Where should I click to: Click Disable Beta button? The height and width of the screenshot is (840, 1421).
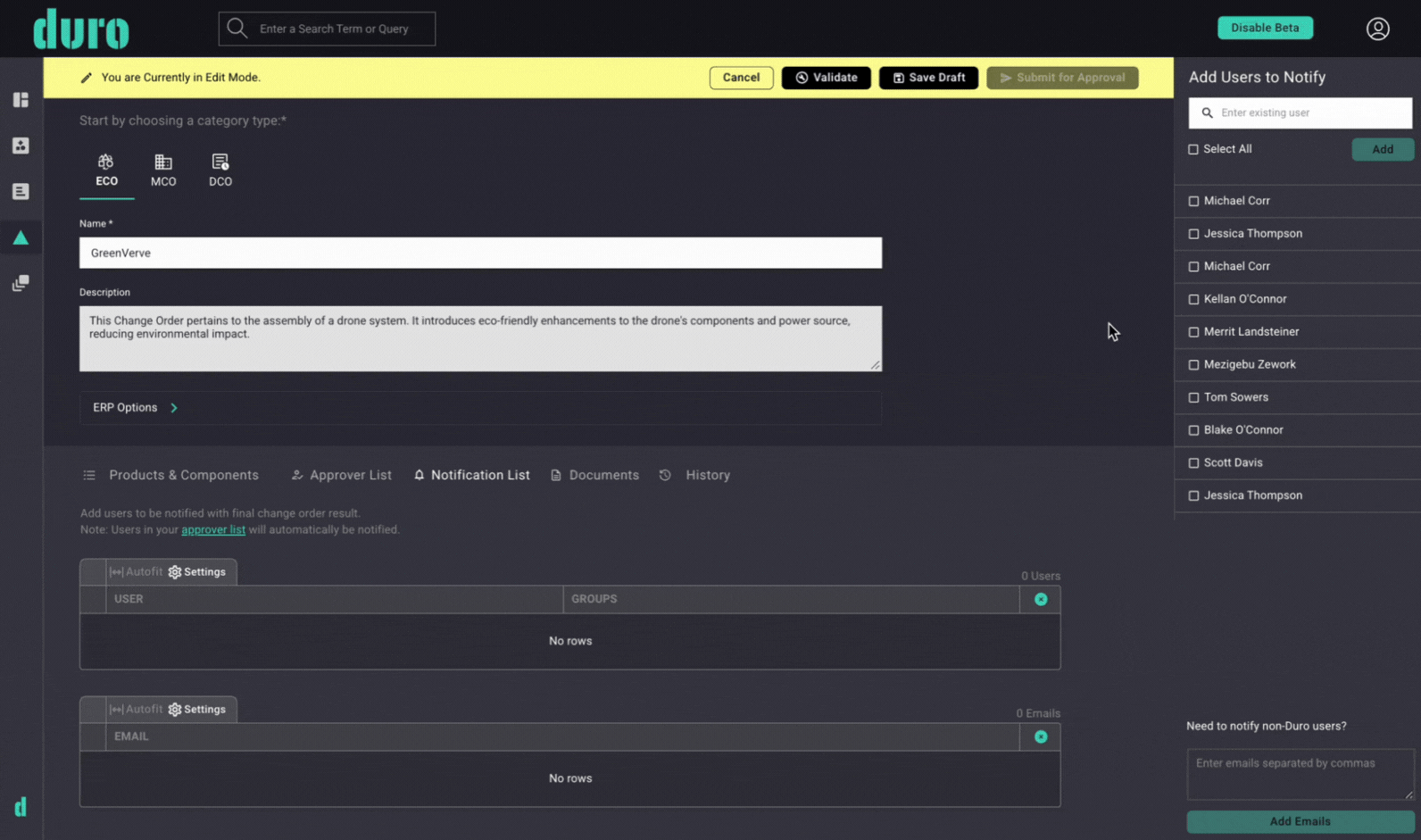click(x=1265, y=28)
